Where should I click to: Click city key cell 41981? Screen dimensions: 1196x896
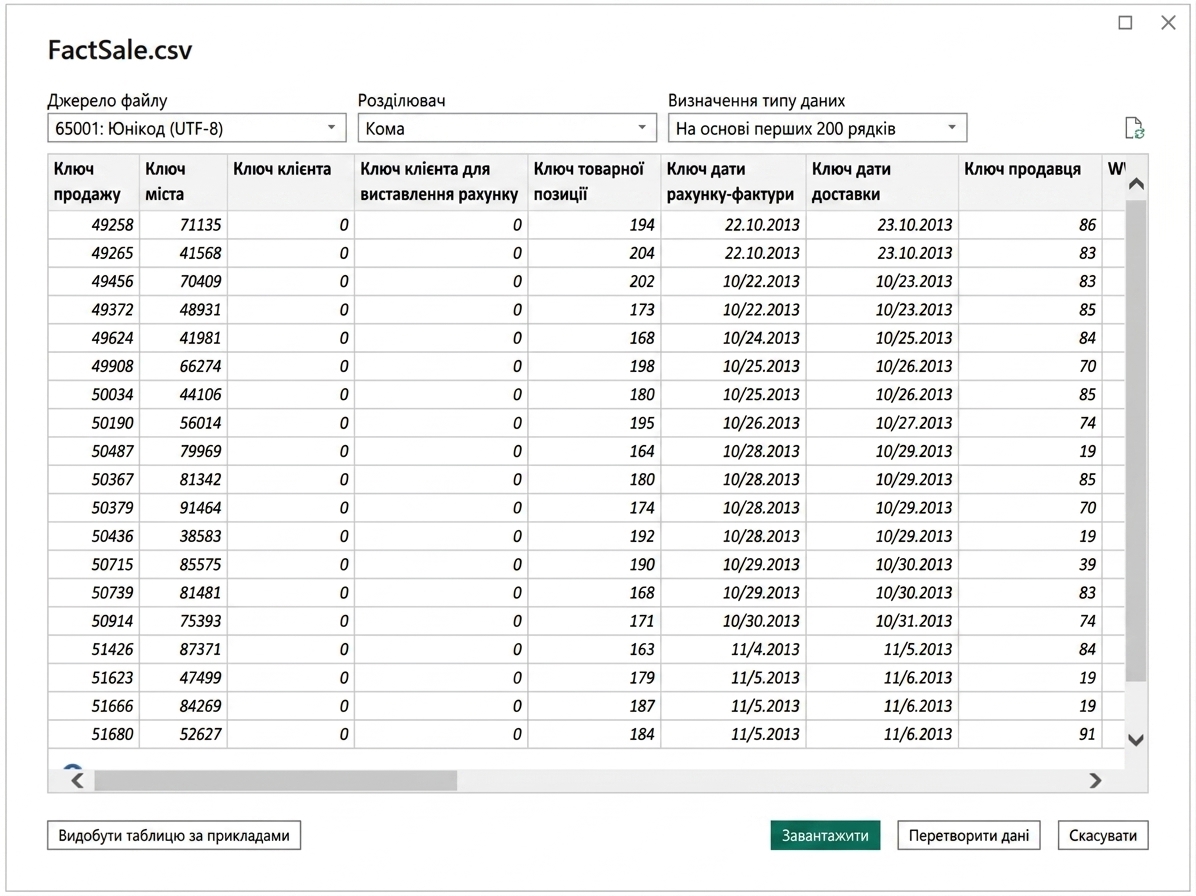tap(183, 338)
